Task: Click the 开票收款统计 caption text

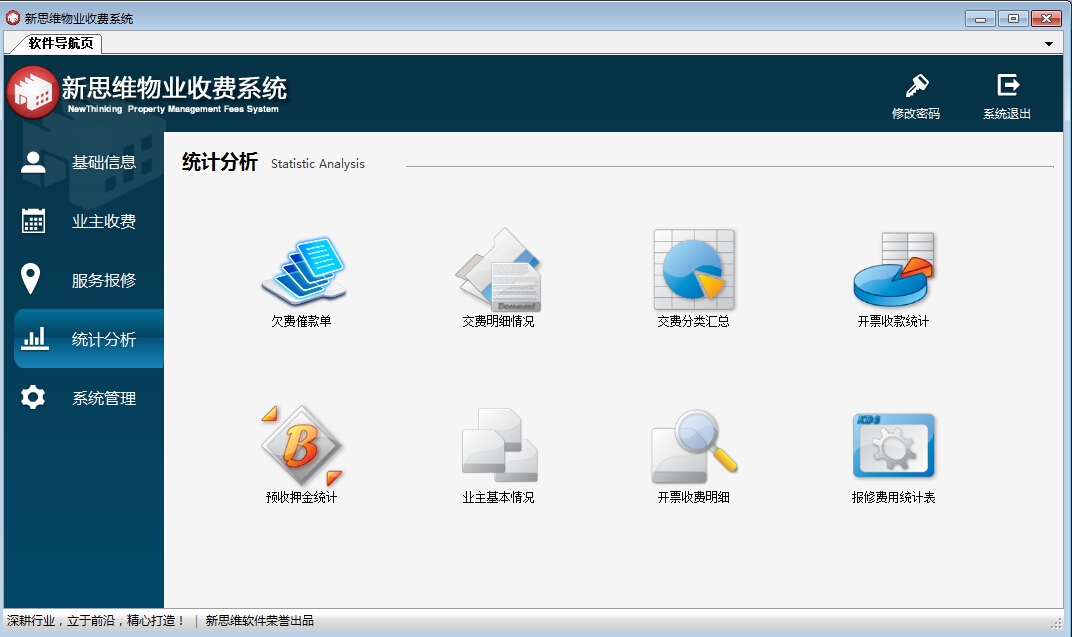Action: click(894, 321)
